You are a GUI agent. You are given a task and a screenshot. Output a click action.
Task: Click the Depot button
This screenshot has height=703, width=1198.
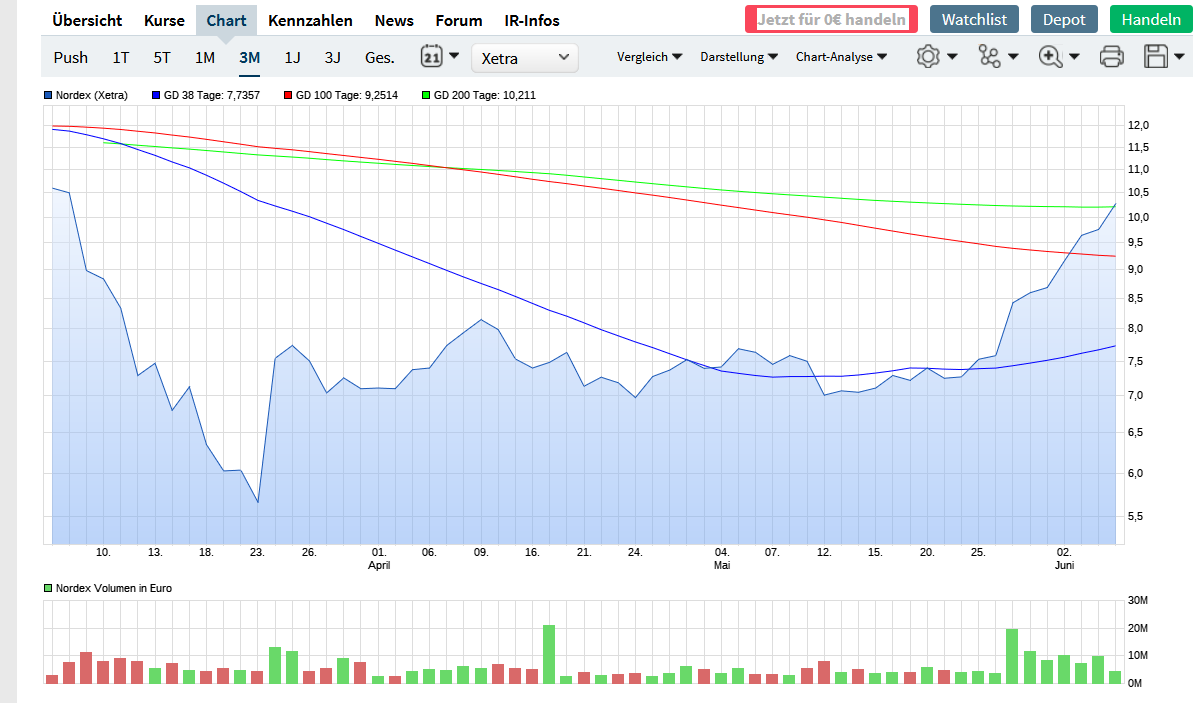pos(1064,19)
